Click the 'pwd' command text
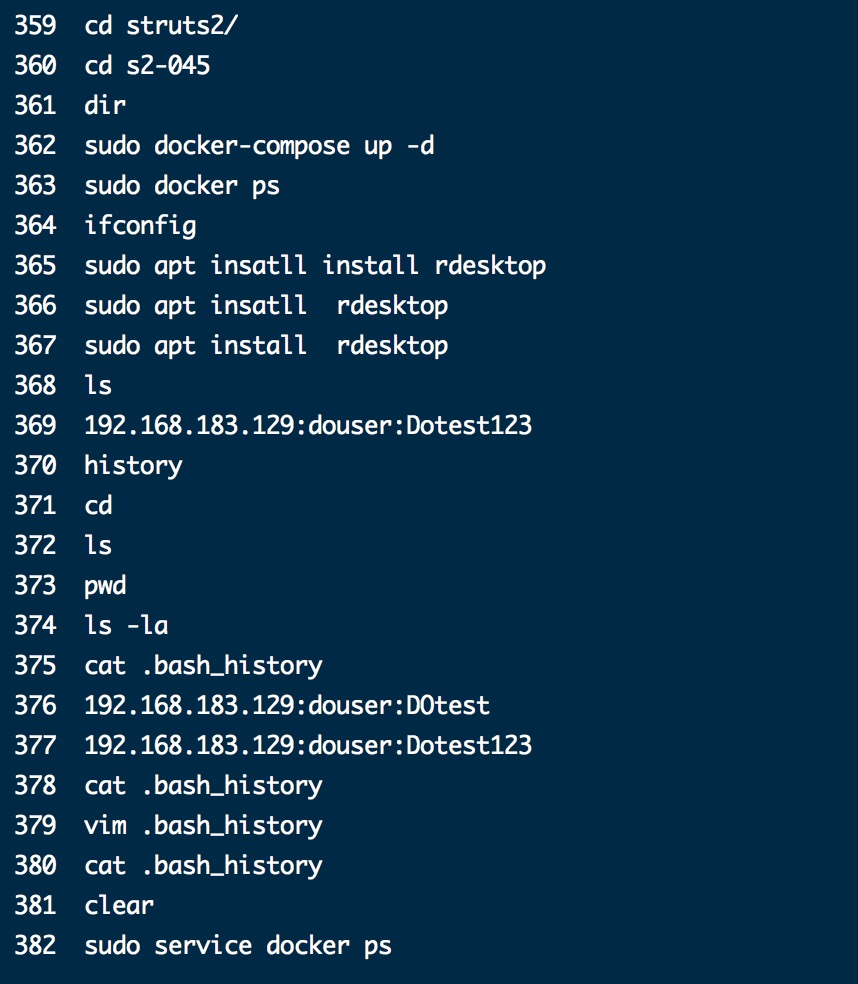 (x=105, y=586)
